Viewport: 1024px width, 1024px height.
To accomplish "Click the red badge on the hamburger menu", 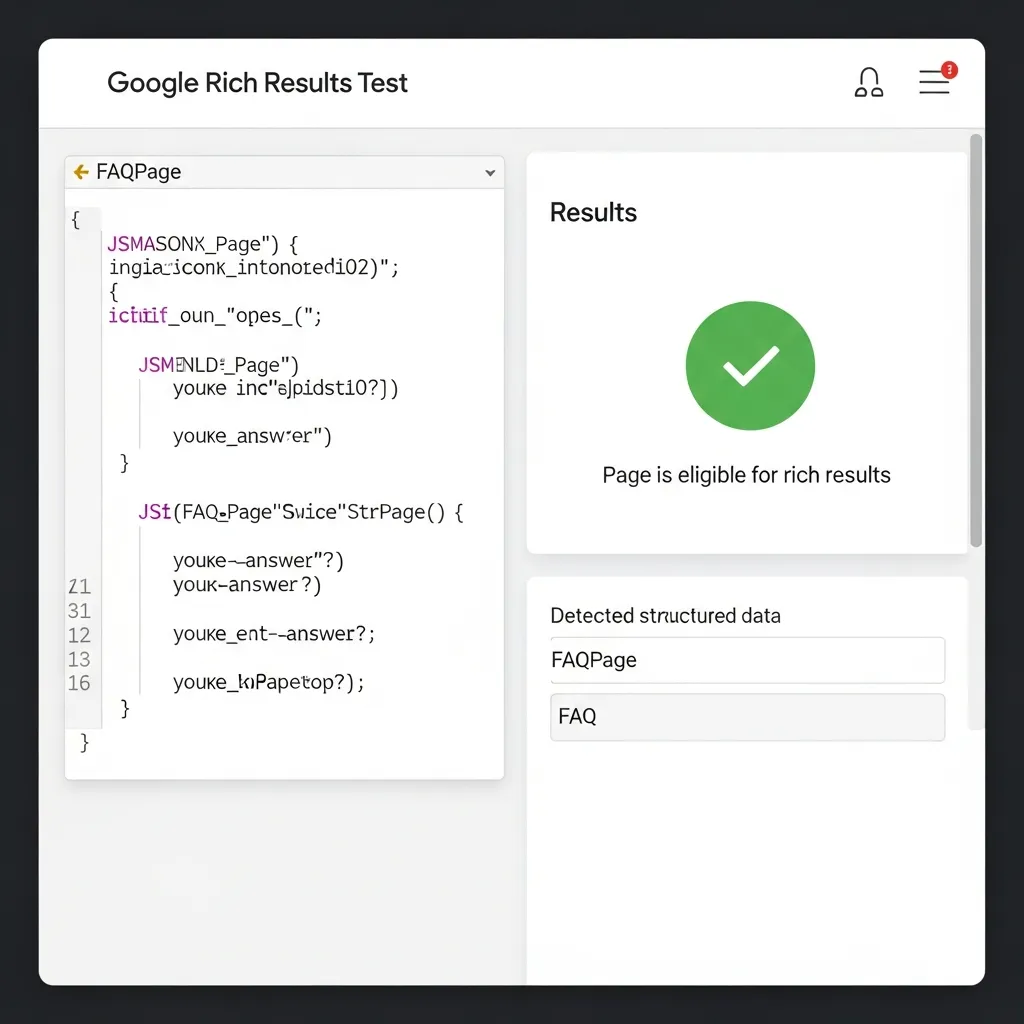I will [x=948, y=70].
